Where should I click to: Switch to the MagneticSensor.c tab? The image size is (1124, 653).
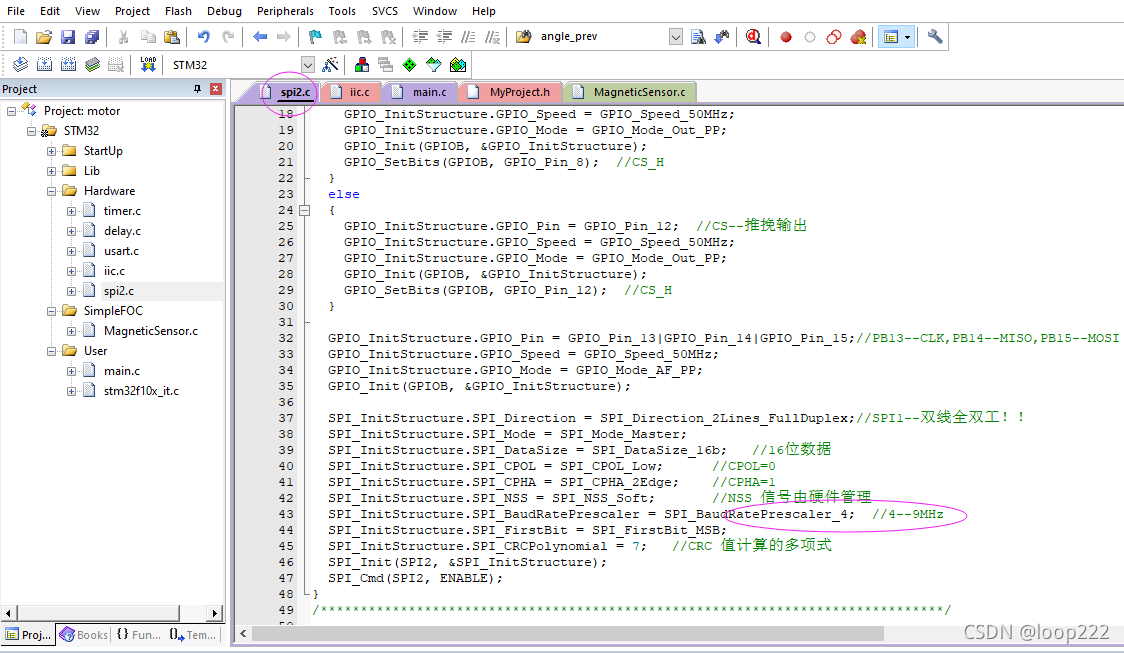click(631, 92)
